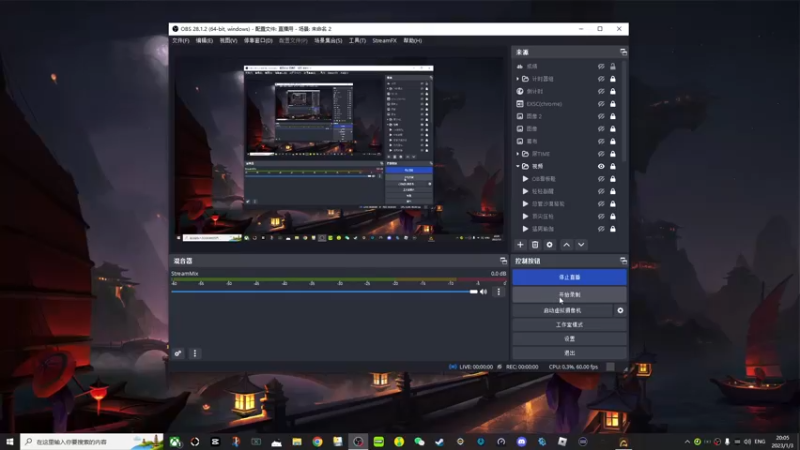The image size is (800, 450).
Task: Expand the 计时器组 group arrow
Action: click(x=517, y=79)
